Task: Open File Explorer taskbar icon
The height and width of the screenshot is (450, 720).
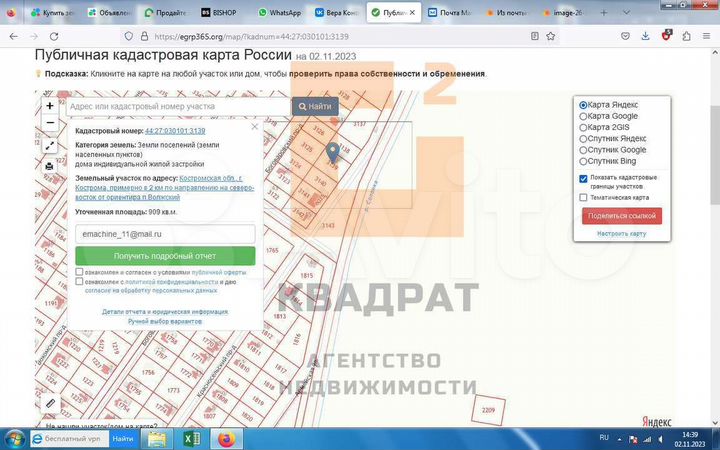Action: pyautogui.click(x=157, y=439)
